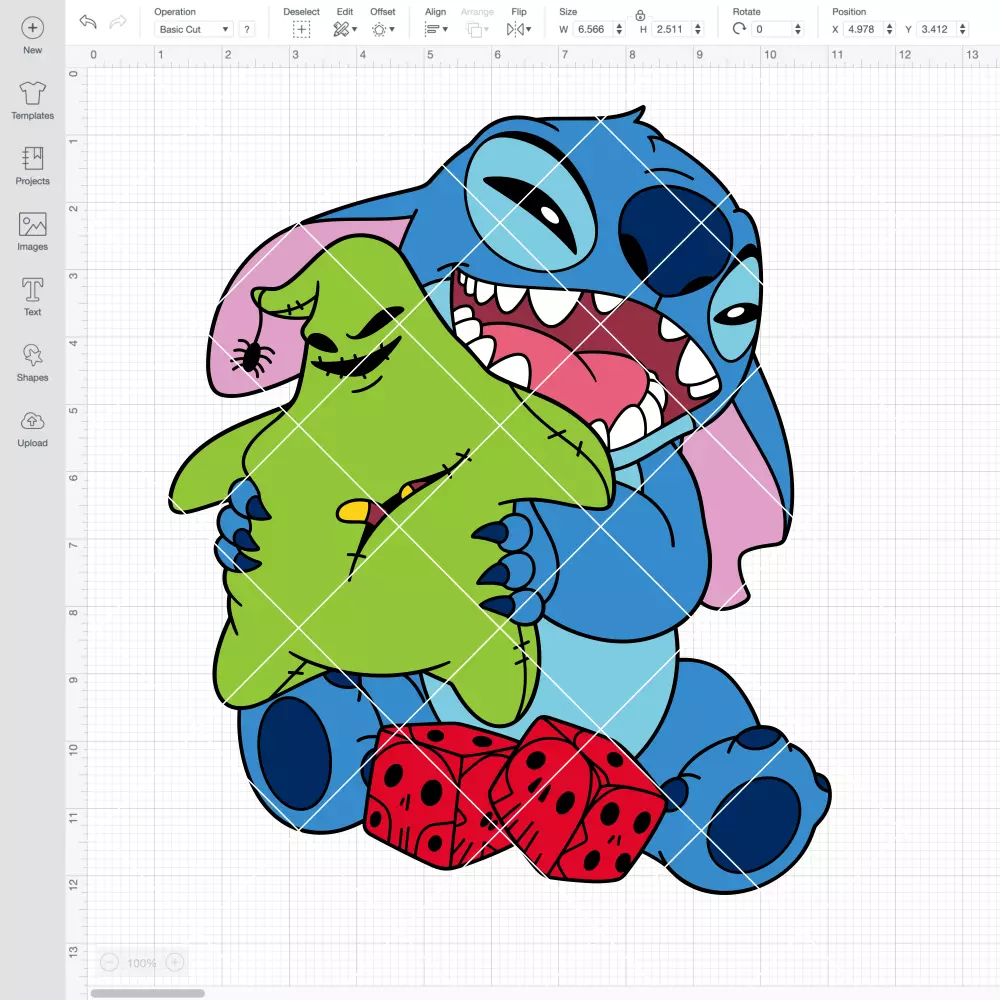Click the 100% zoom level label

pyautogui.click(x=142, y=962)
